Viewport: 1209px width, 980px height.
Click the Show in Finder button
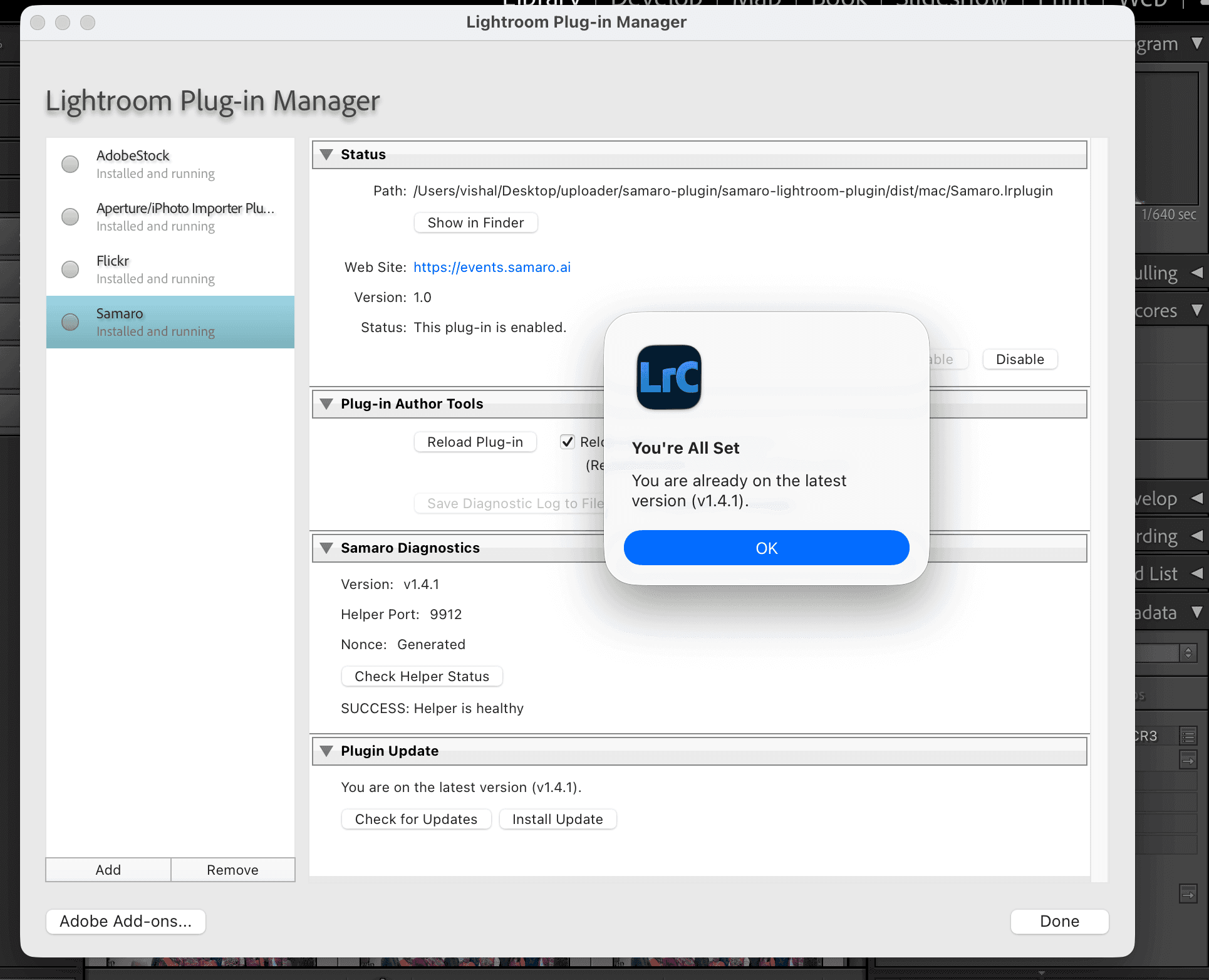(475, 223)
